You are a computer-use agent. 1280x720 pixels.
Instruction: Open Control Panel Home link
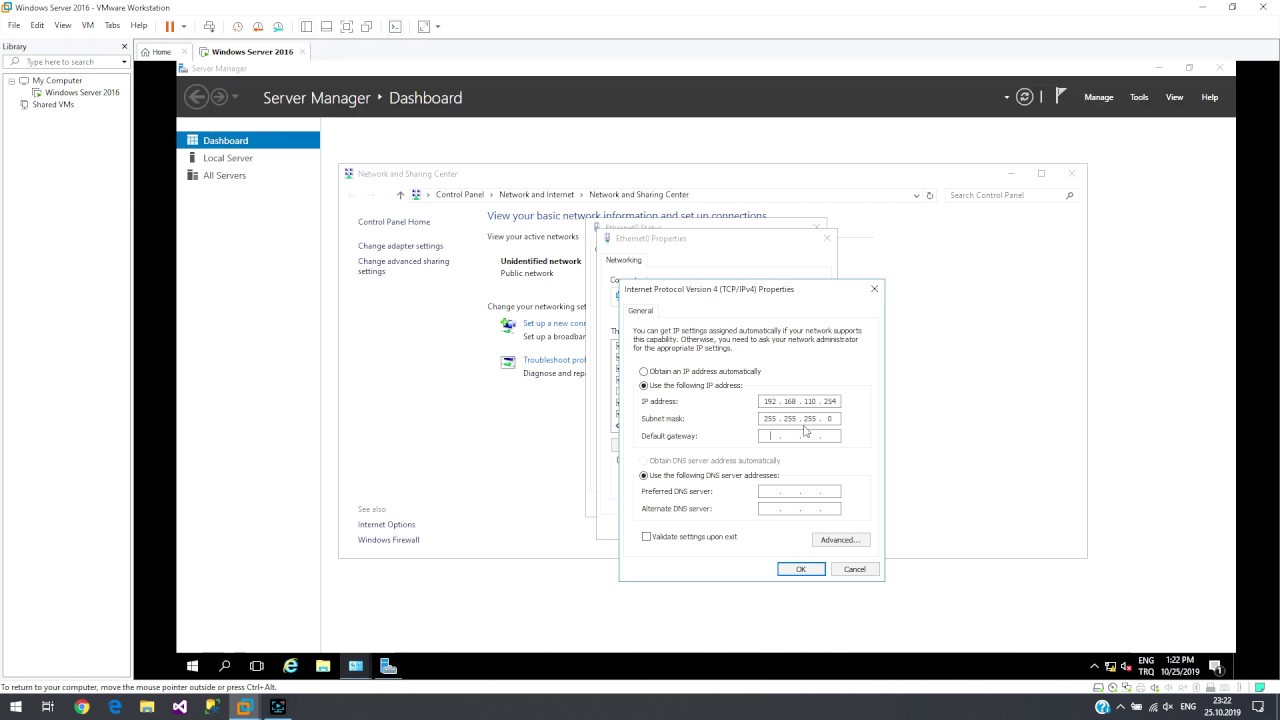pos(394,222)
